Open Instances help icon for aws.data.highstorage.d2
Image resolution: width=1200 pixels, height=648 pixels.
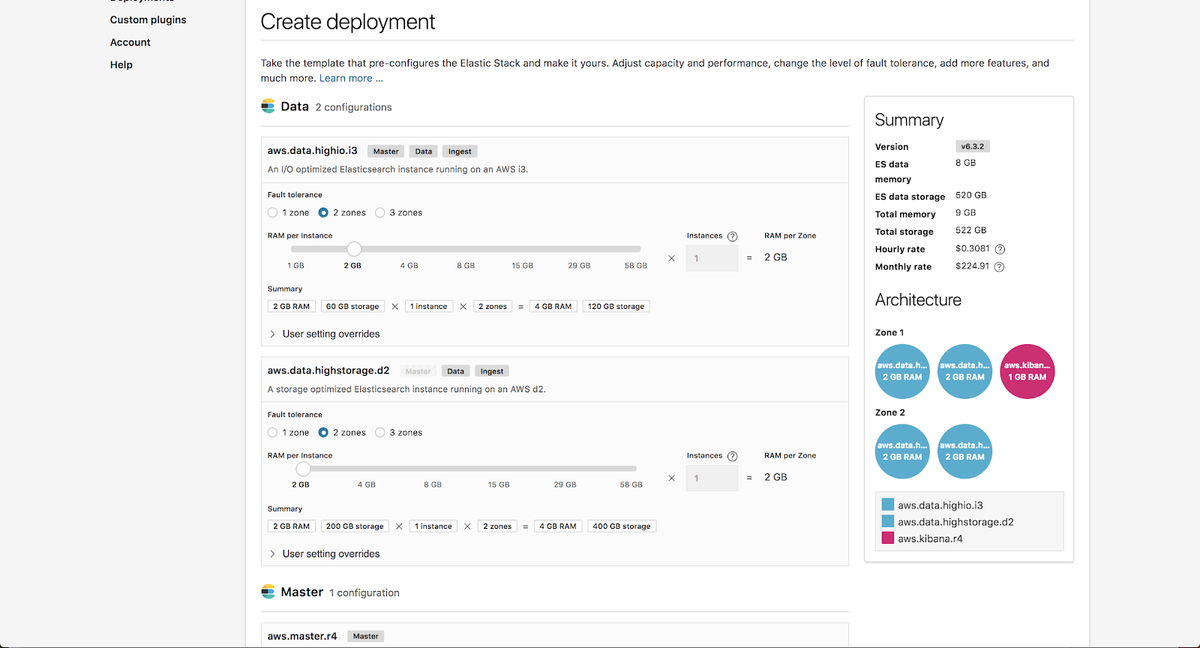pos(732,456)
